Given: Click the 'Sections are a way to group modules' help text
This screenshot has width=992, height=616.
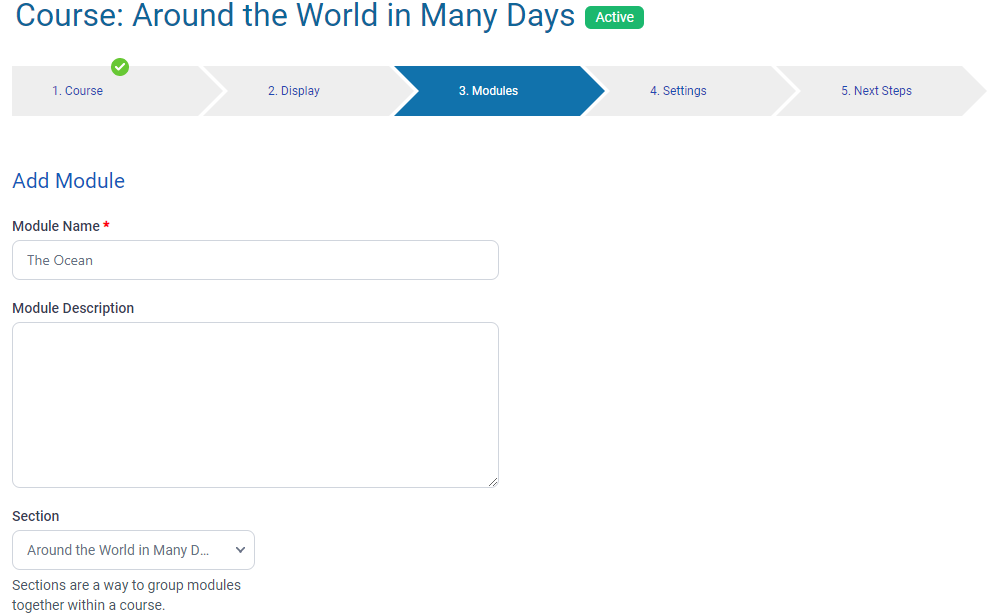Looking at the screenshot, I should click(127, 594).
